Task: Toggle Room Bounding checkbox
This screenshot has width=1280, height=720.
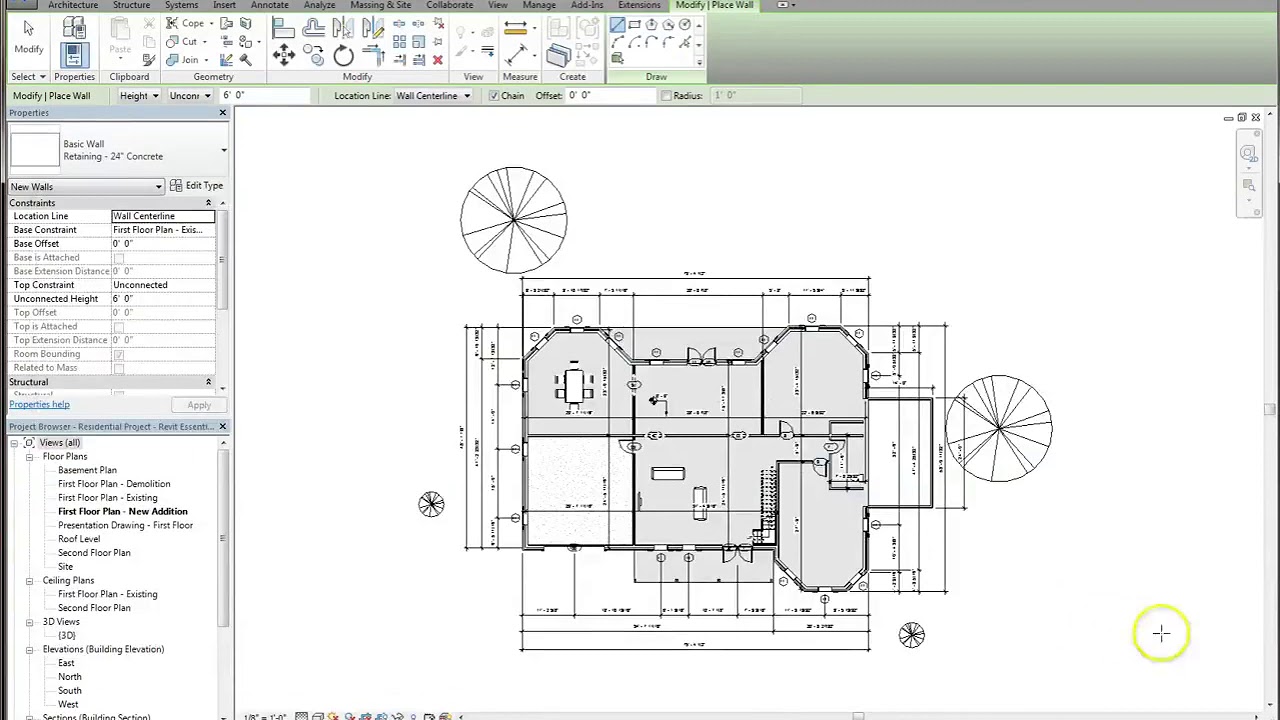Action: [119, 355]
